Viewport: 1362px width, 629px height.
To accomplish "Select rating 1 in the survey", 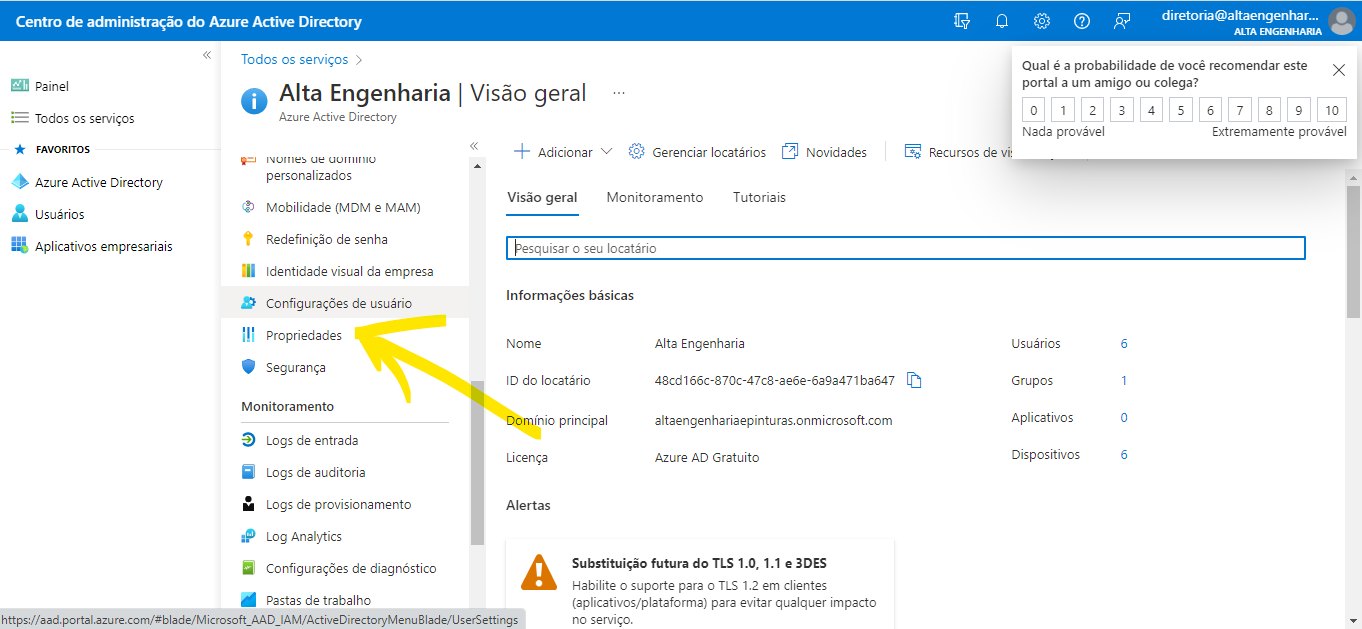I will [x=1063, y=110].
